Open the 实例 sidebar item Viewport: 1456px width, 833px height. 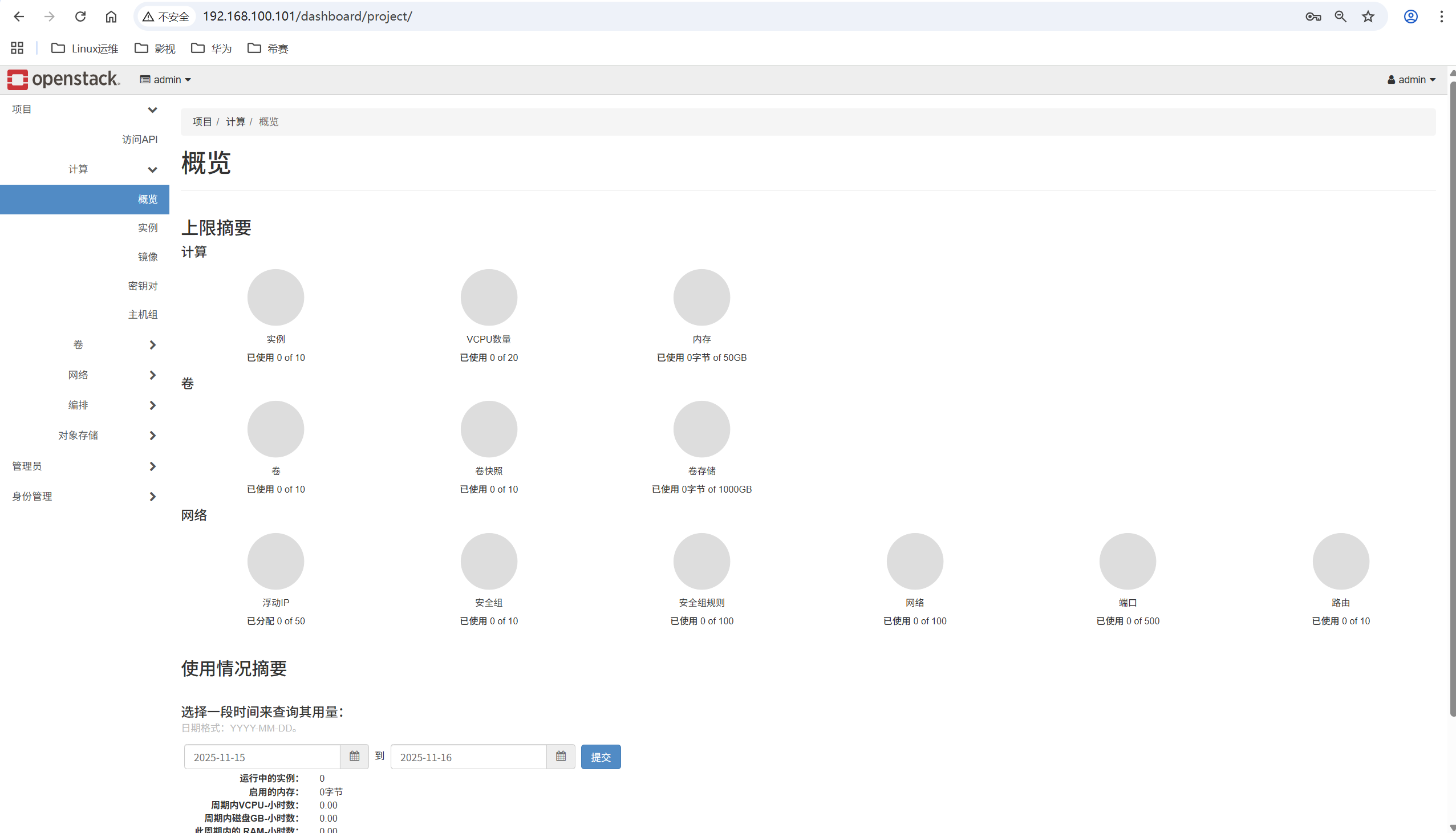click(148, 227)
